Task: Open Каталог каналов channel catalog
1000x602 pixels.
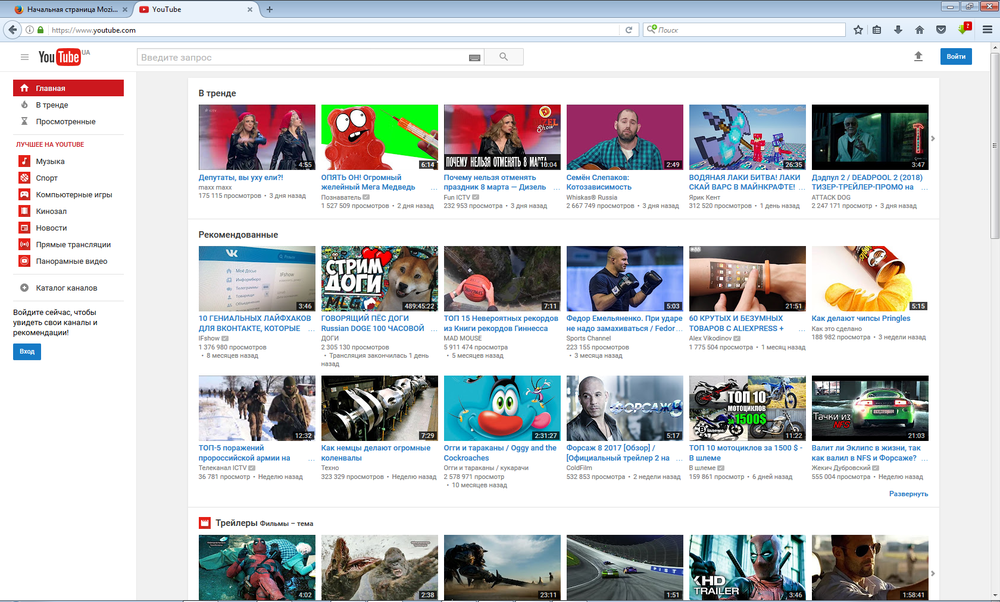Action: click(66, 288)
